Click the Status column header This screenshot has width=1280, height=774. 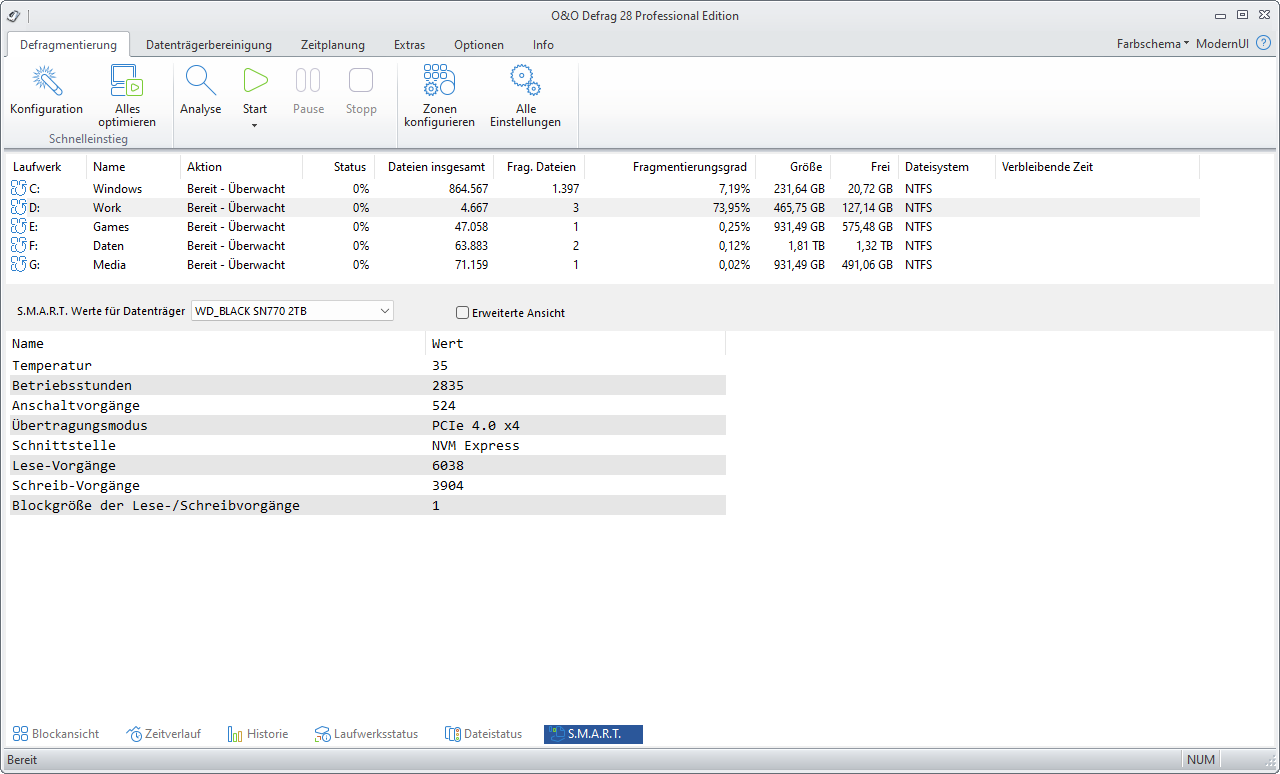coord(337,167)
